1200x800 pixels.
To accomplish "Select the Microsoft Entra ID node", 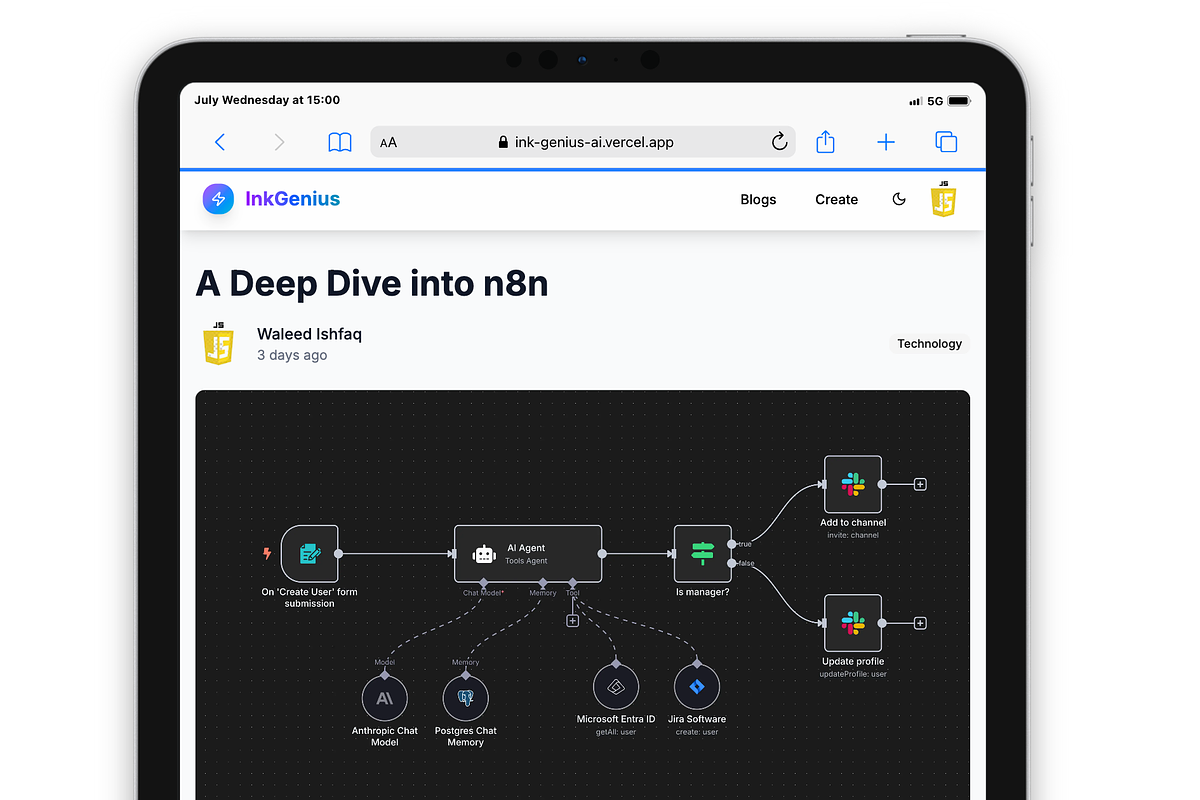I will (x=616, y=687).
